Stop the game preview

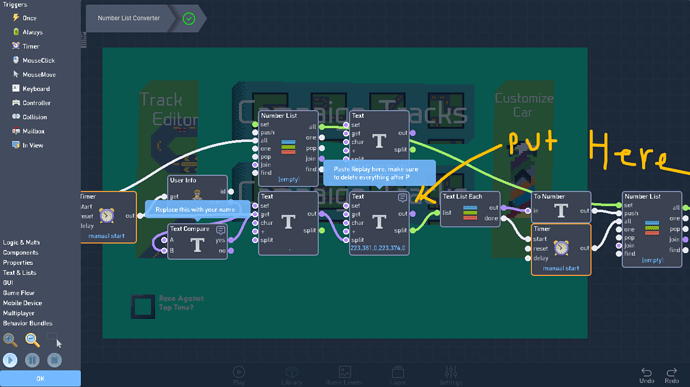point(55,360)
